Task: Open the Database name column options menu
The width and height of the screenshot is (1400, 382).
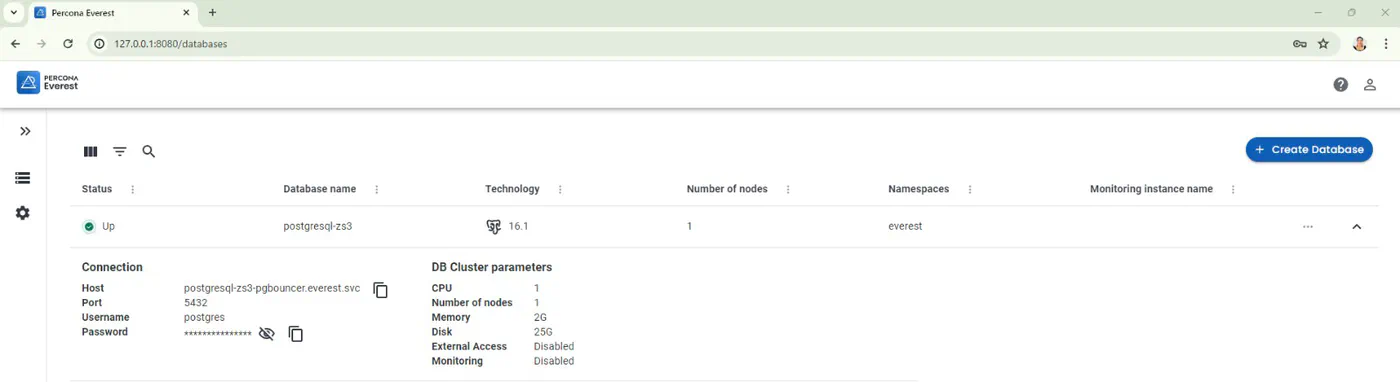Action: (377, 189)
